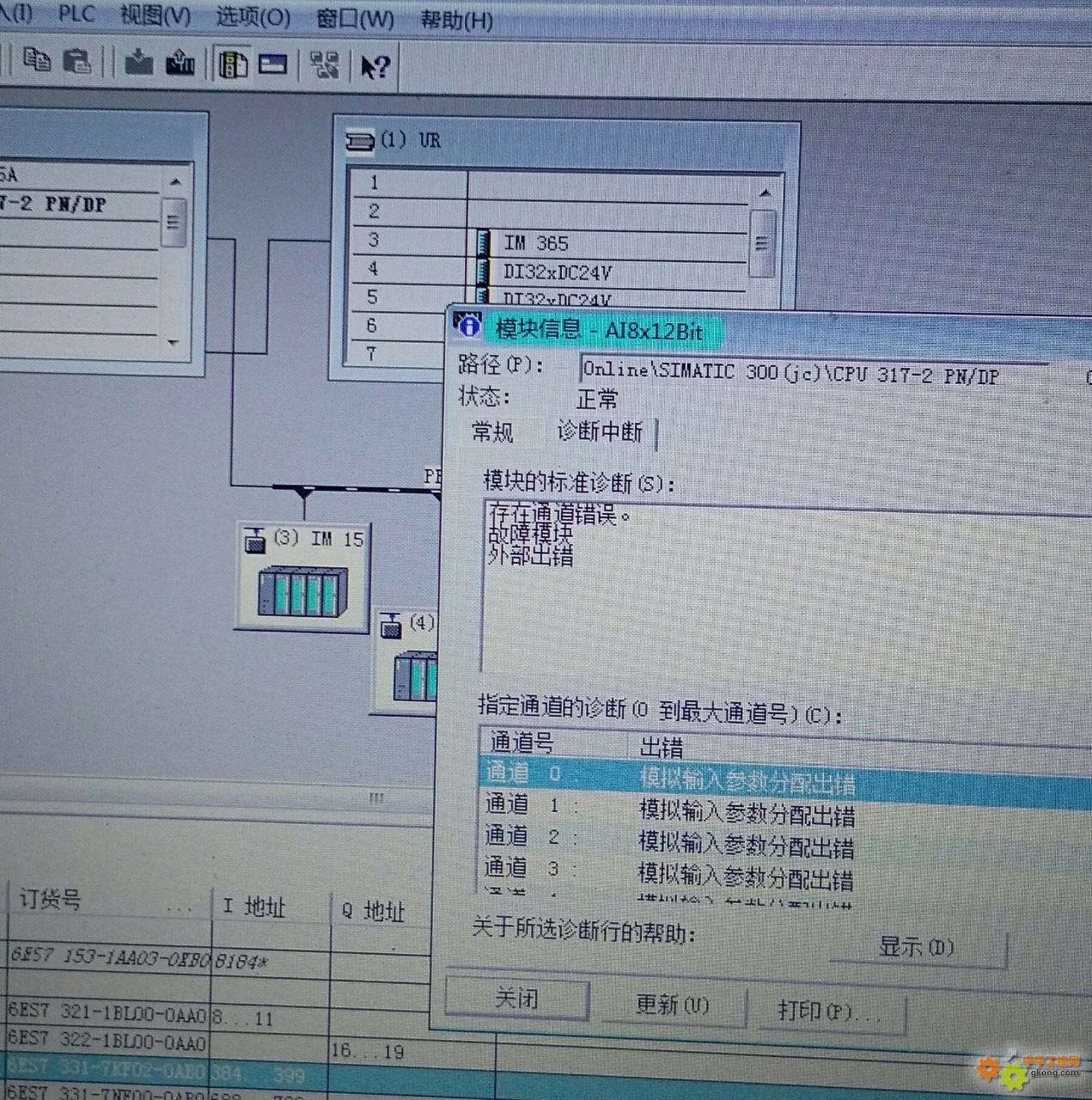
Task: Select the DI32xDC24V row in slot 4
Action: click(x=551, y=271)
